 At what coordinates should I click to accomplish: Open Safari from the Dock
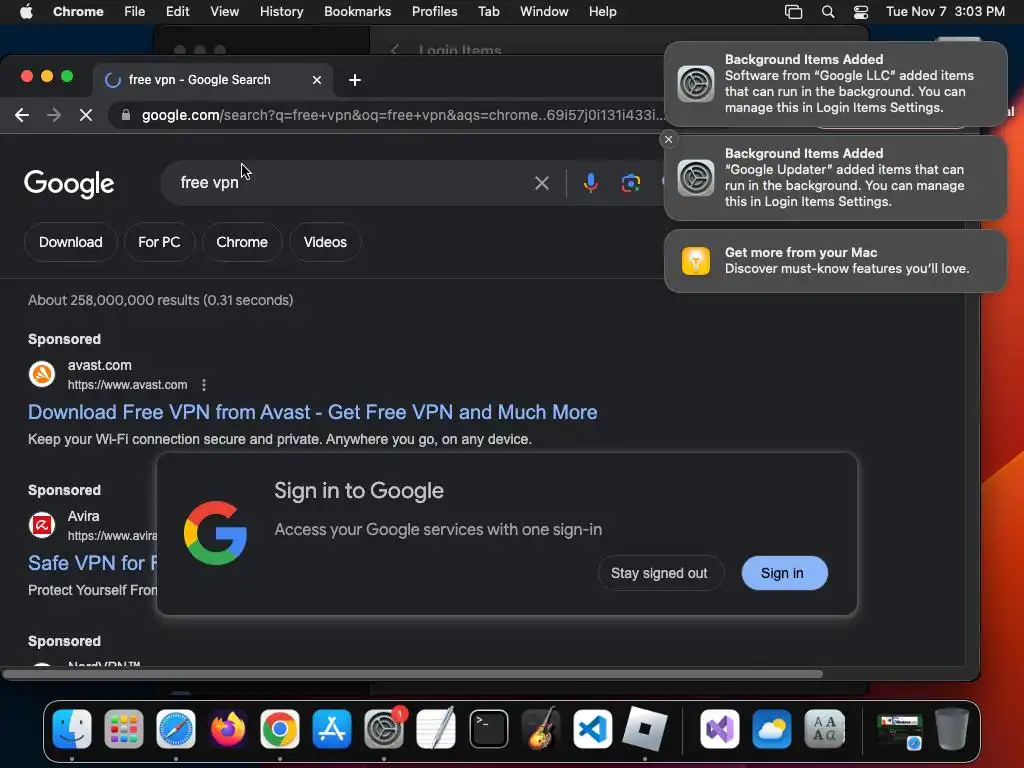coord(176,729)
